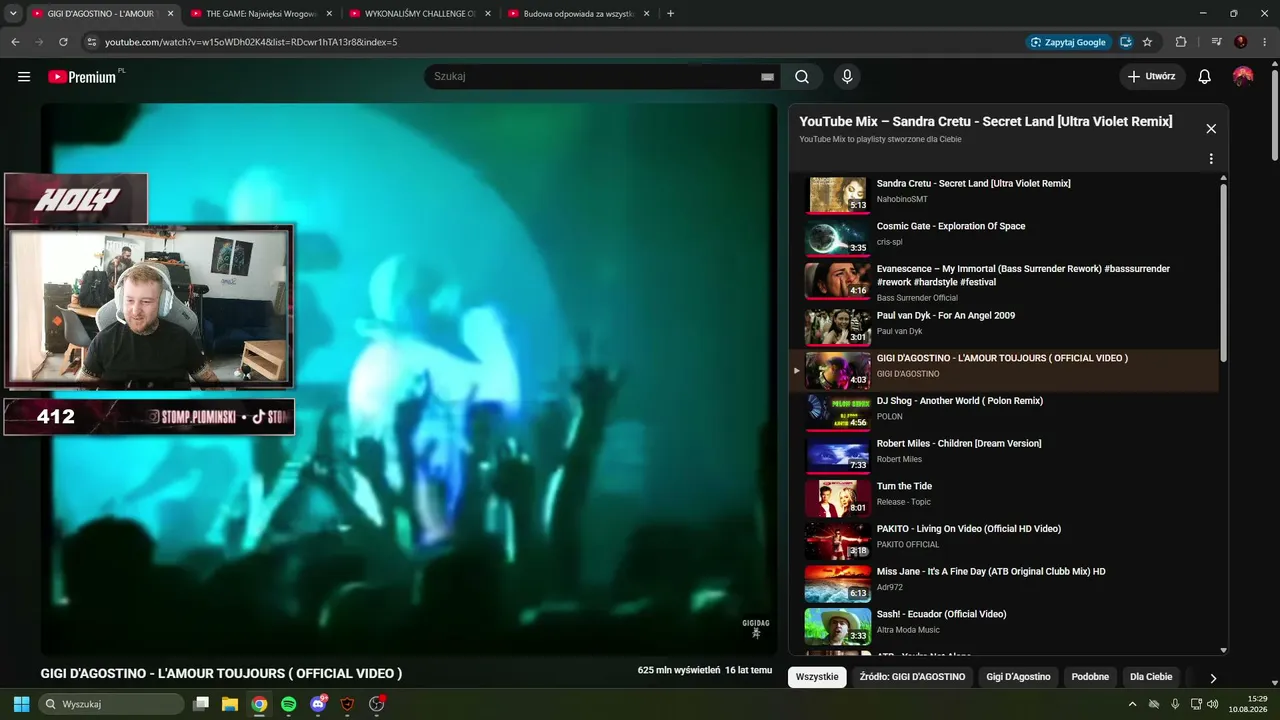Open Discord from the taskbar
Screen dimensions: 1280x720
(x=318, y=704)
